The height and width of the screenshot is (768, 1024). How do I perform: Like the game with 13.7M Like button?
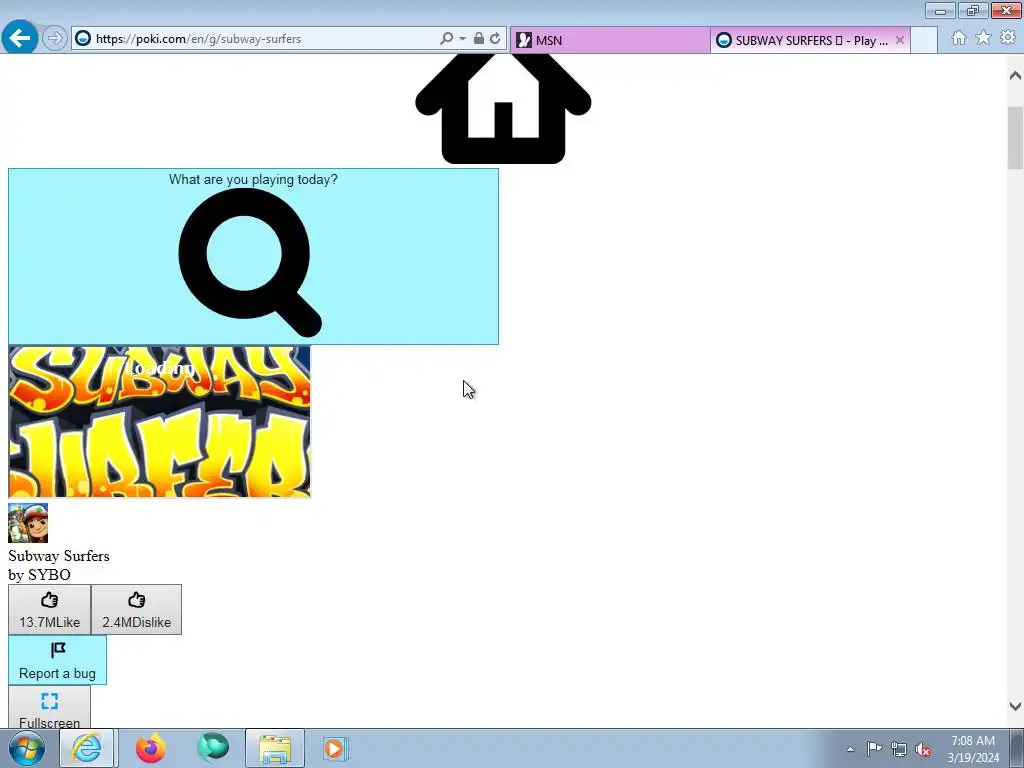50,610
